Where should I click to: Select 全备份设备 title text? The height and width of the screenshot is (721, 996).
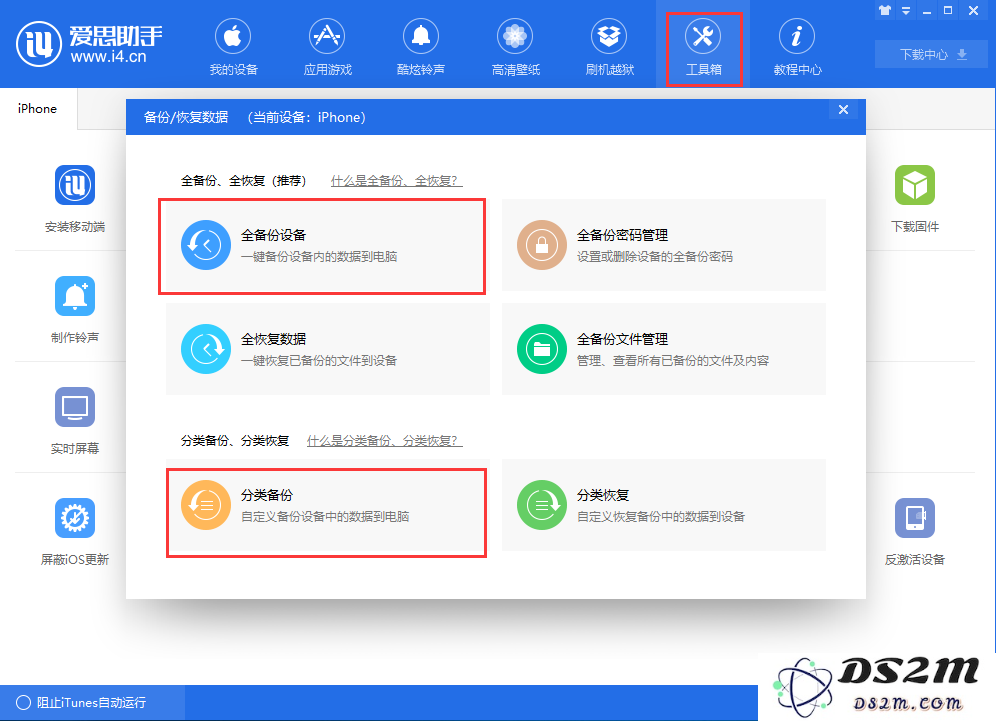point(273,235)
